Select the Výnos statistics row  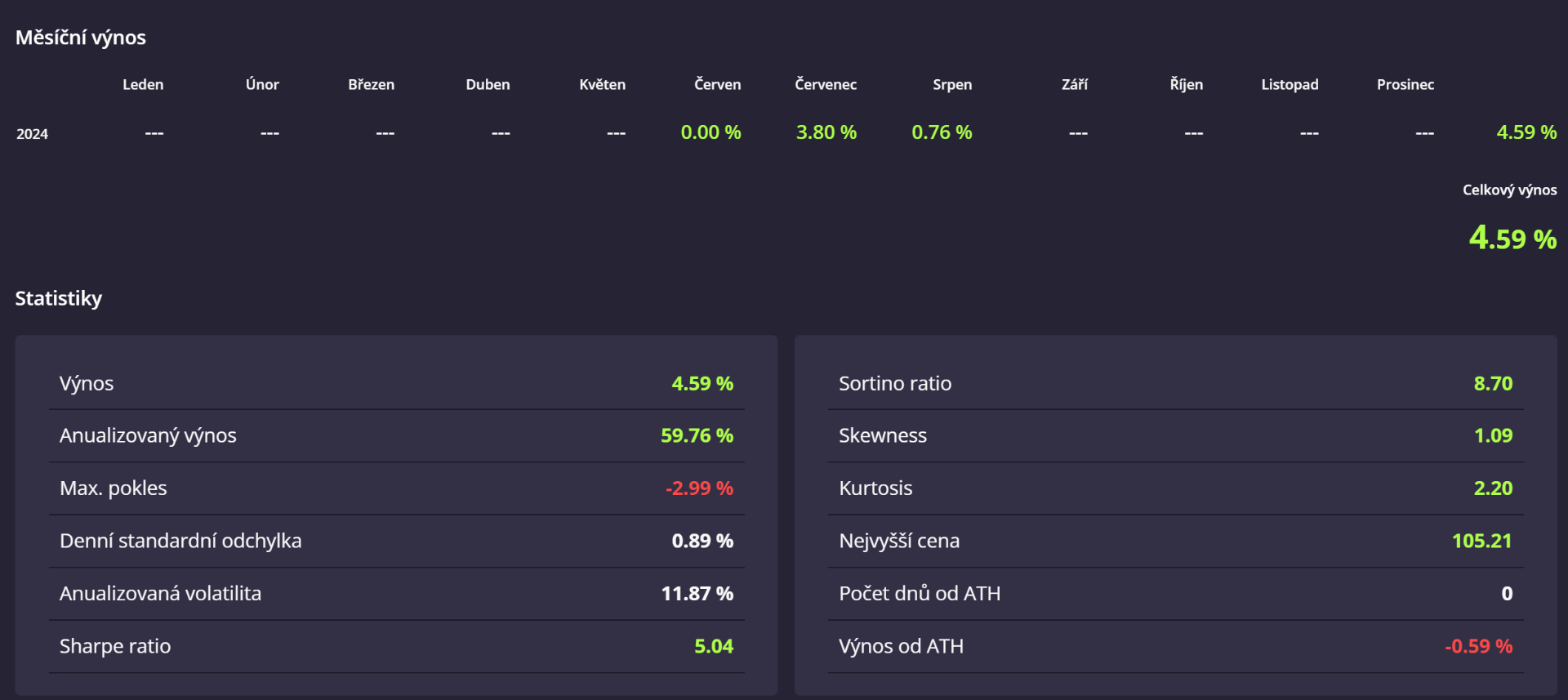(x=396, y=384)
